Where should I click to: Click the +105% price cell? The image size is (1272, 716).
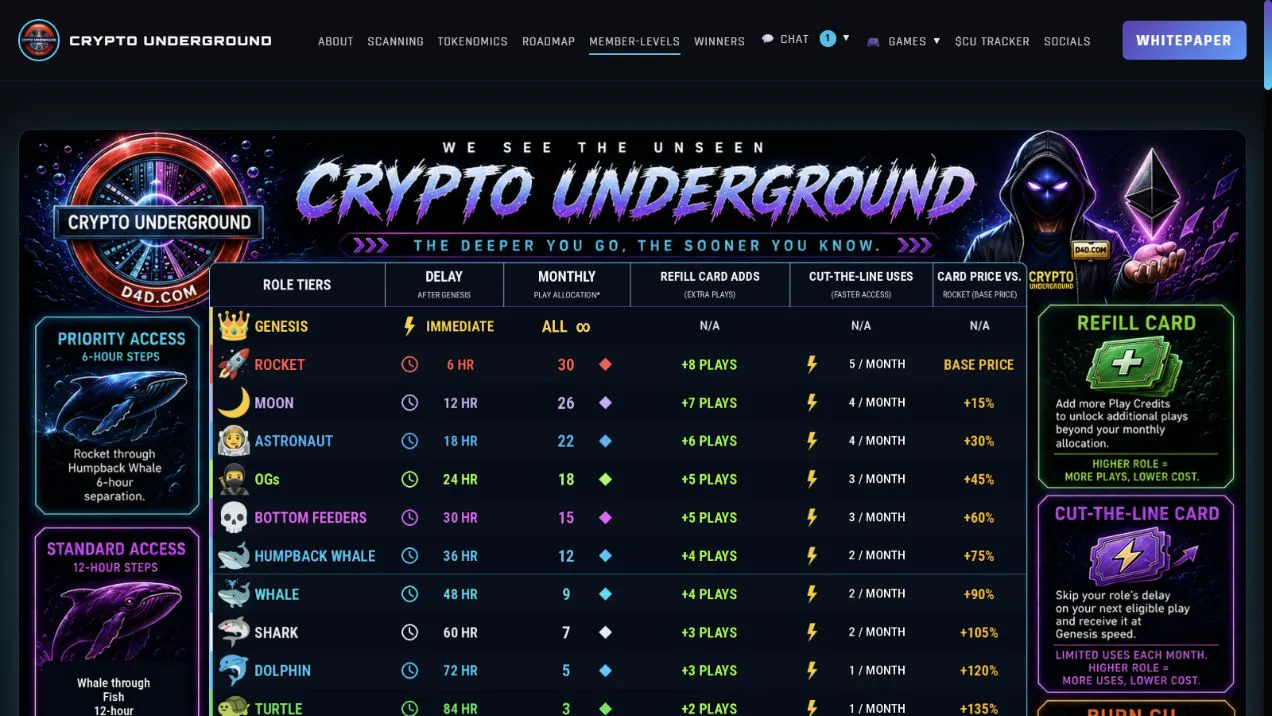click(979, 632)
